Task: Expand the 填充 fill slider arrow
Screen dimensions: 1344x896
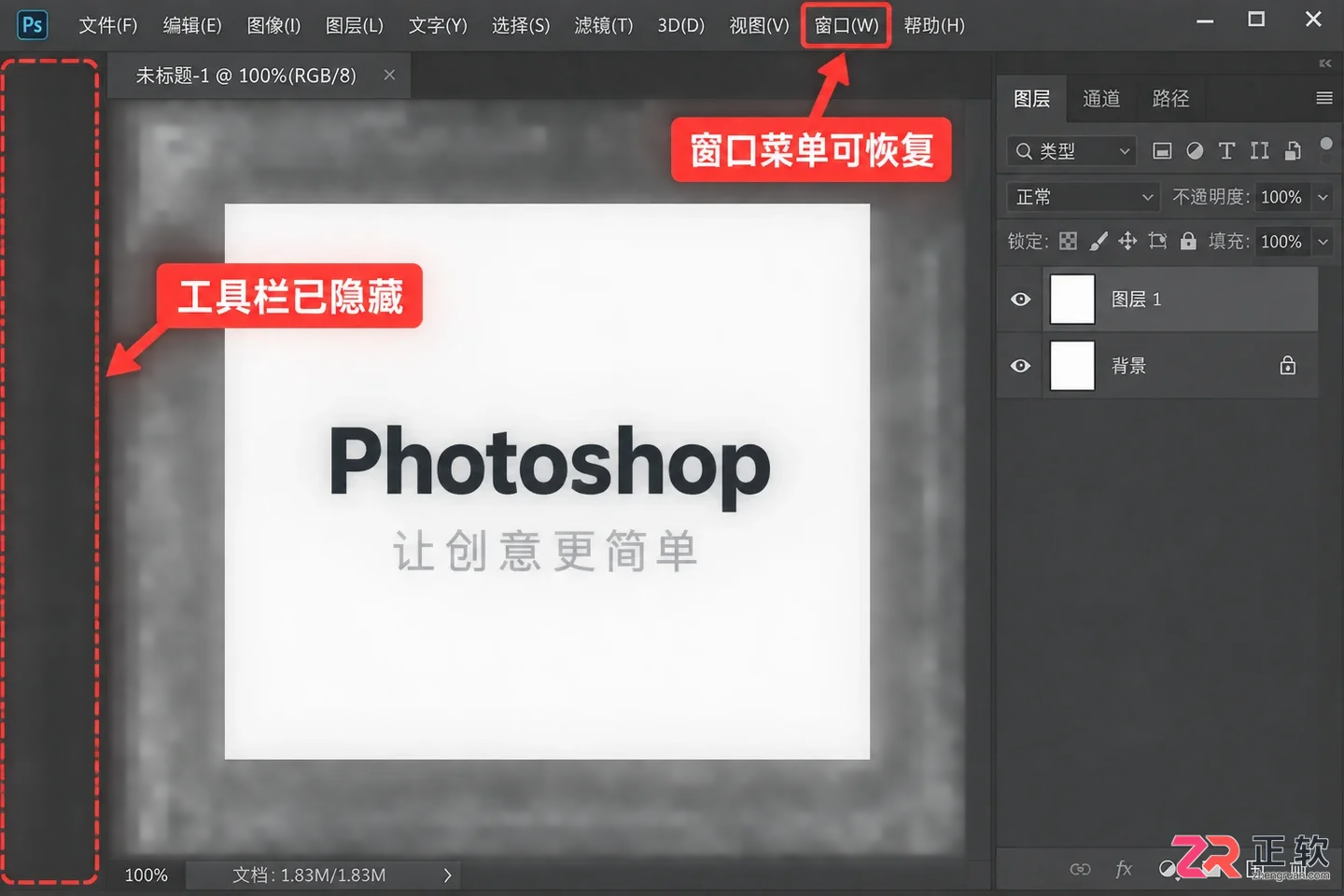Action: 1323,242
